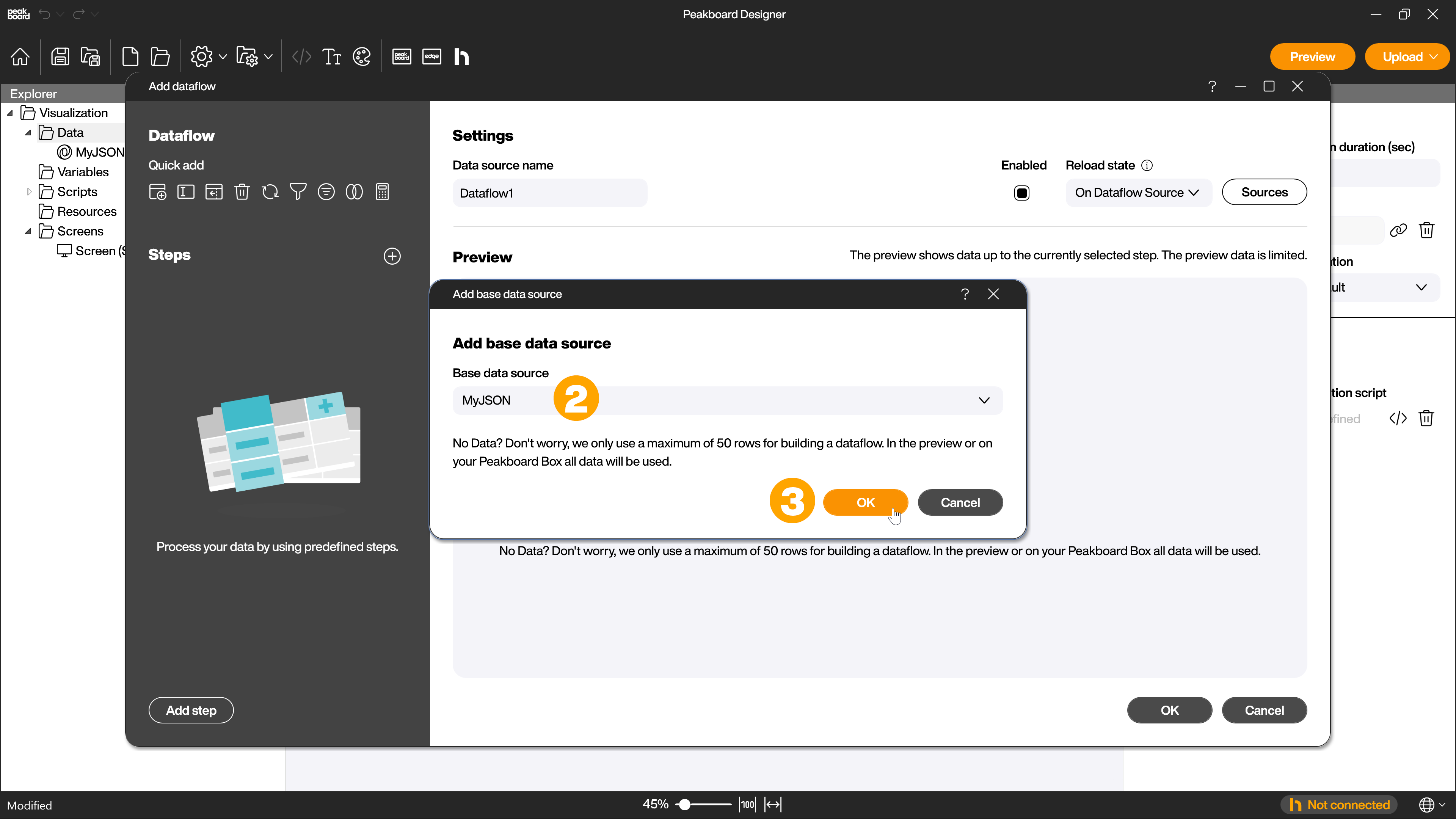Open the folder-gear manage icon
Image resolution: width=1456 pixels, height=819 pixels.
coord(247,56)
